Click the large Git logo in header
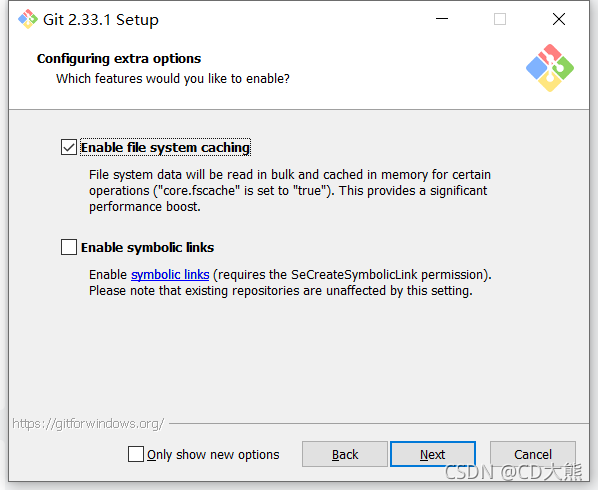Image resolution: width=598 pixels, height=490 pixels. 550,68
